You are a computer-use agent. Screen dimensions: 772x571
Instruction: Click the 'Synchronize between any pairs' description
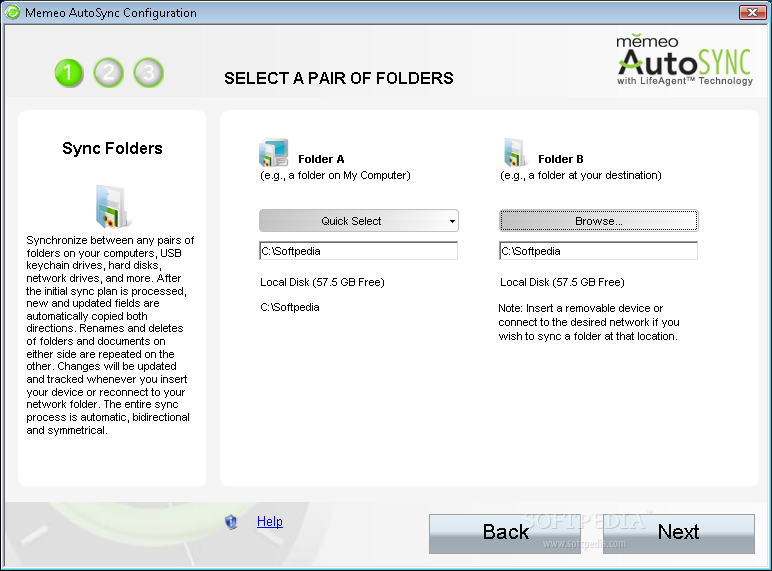pyautogui.click(x=110, y=335)
